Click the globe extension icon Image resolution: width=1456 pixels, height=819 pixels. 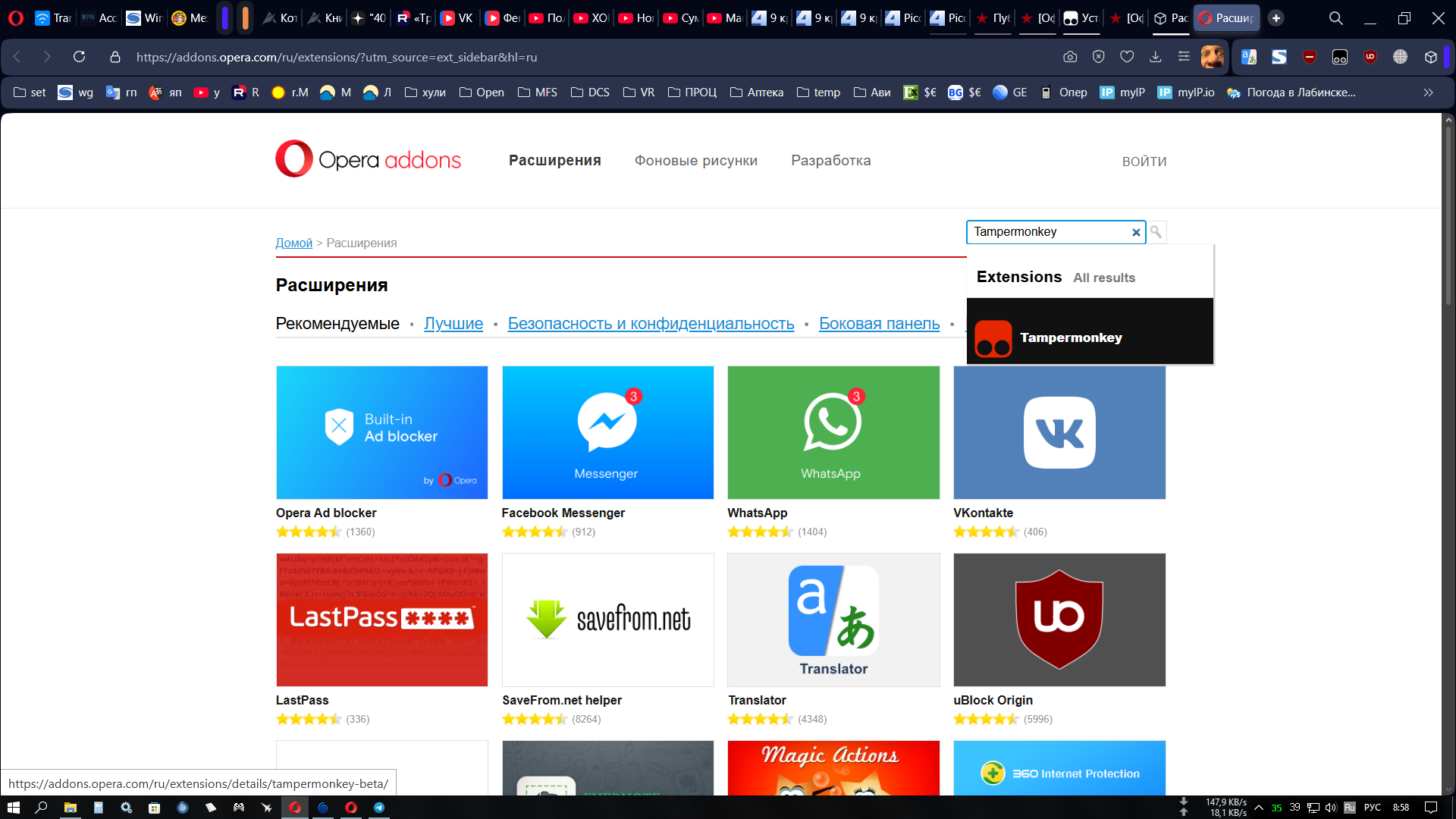point(1401,57)
